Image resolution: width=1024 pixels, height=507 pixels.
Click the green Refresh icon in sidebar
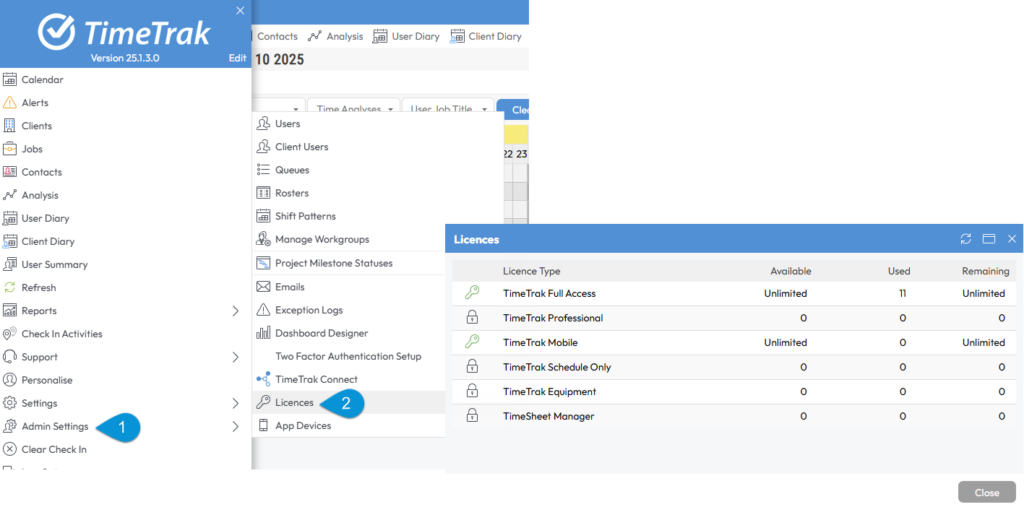click(x=9, y=287)
